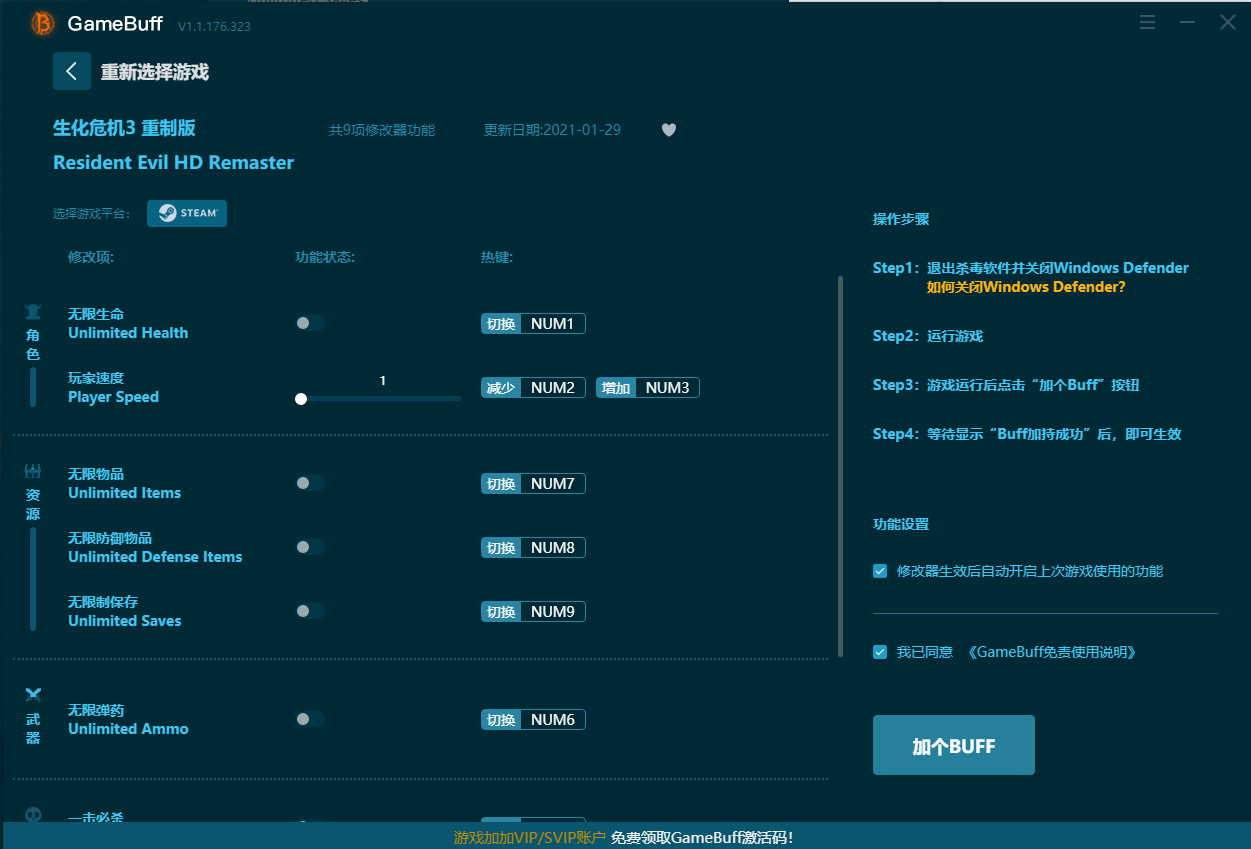Uncheck auto-enable last used functions checkbox

tap(880, 571)
